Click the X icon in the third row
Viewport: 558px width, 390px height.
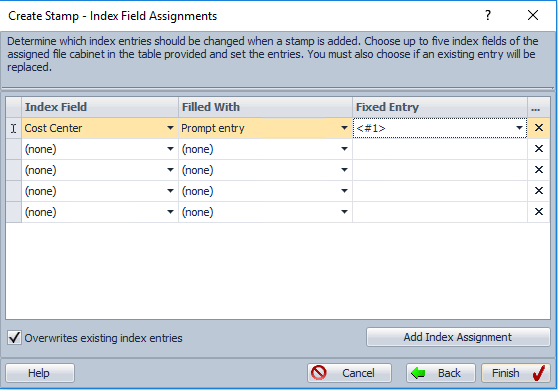539,170
